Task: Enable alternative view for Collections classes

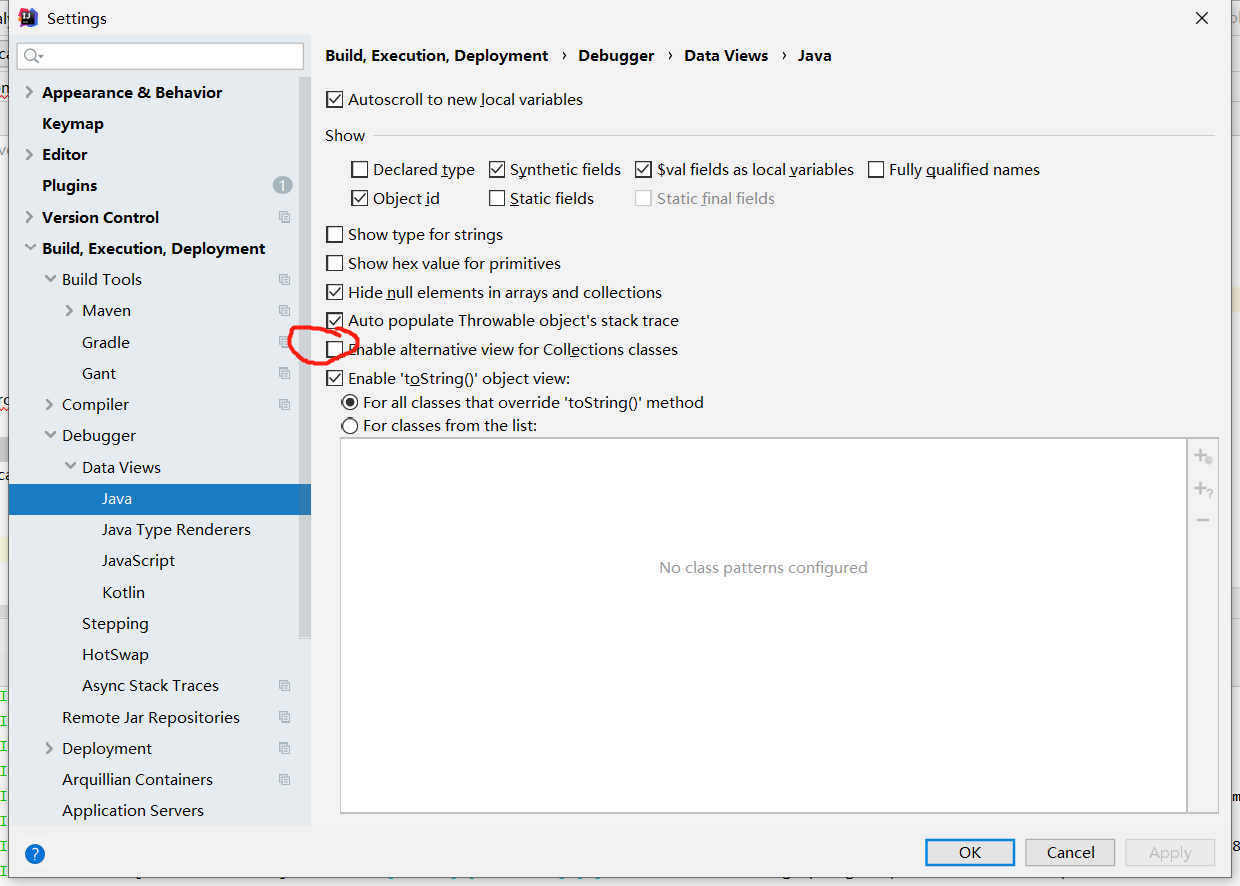Action: point(335,350)
